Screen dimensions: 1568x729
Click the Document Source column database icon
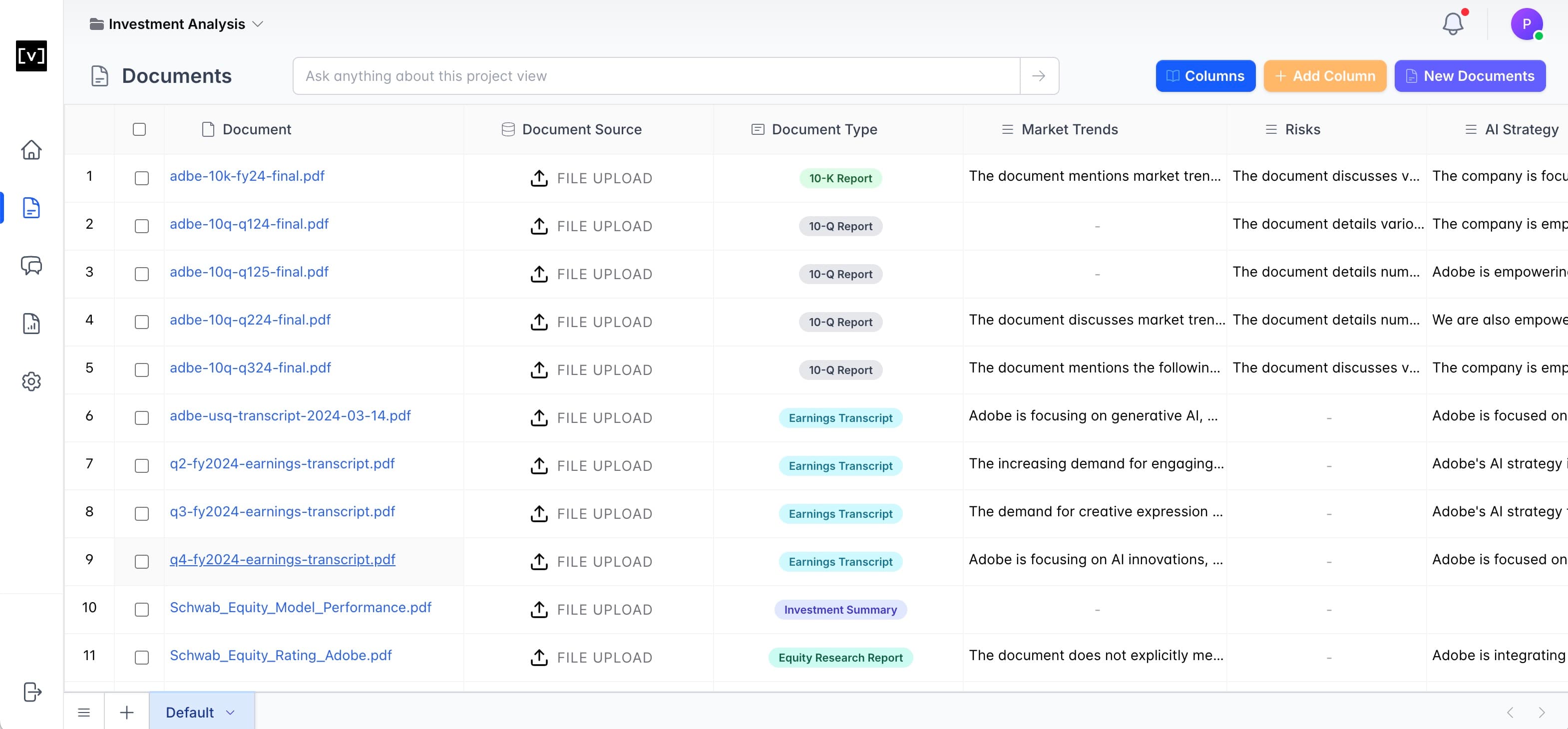coord(508,130)
